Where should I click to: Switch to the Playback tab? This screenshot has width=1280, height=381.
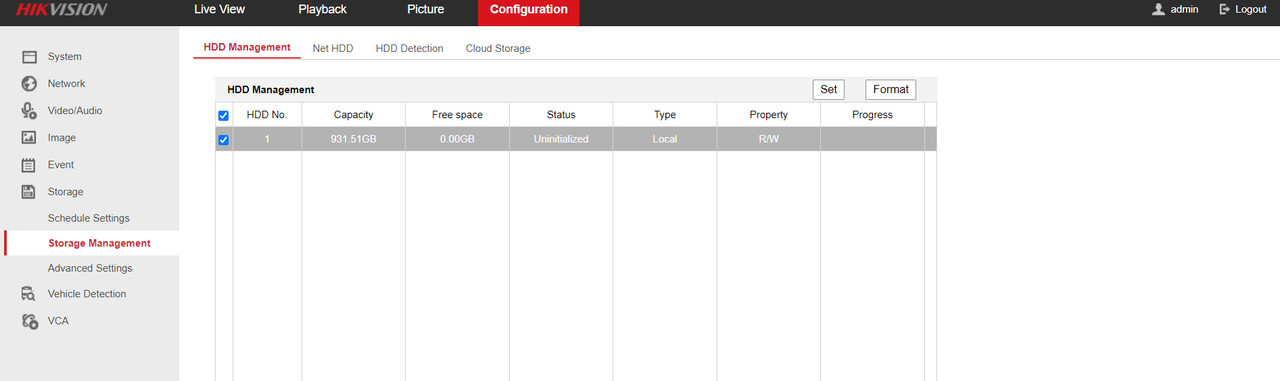322,9
